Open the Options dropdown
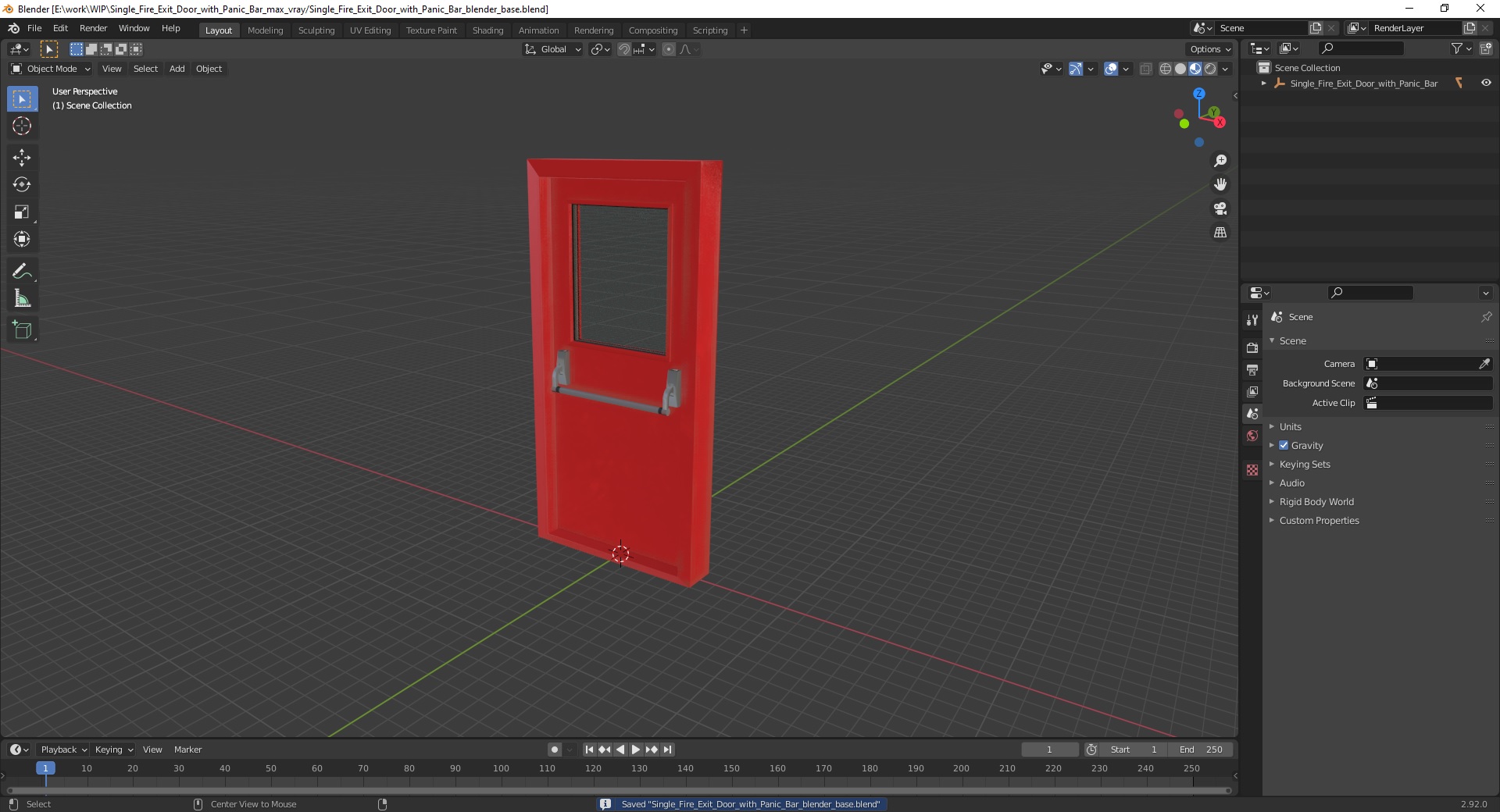The width and height of the screenshot is (1500, 812). click(1210, 49)
